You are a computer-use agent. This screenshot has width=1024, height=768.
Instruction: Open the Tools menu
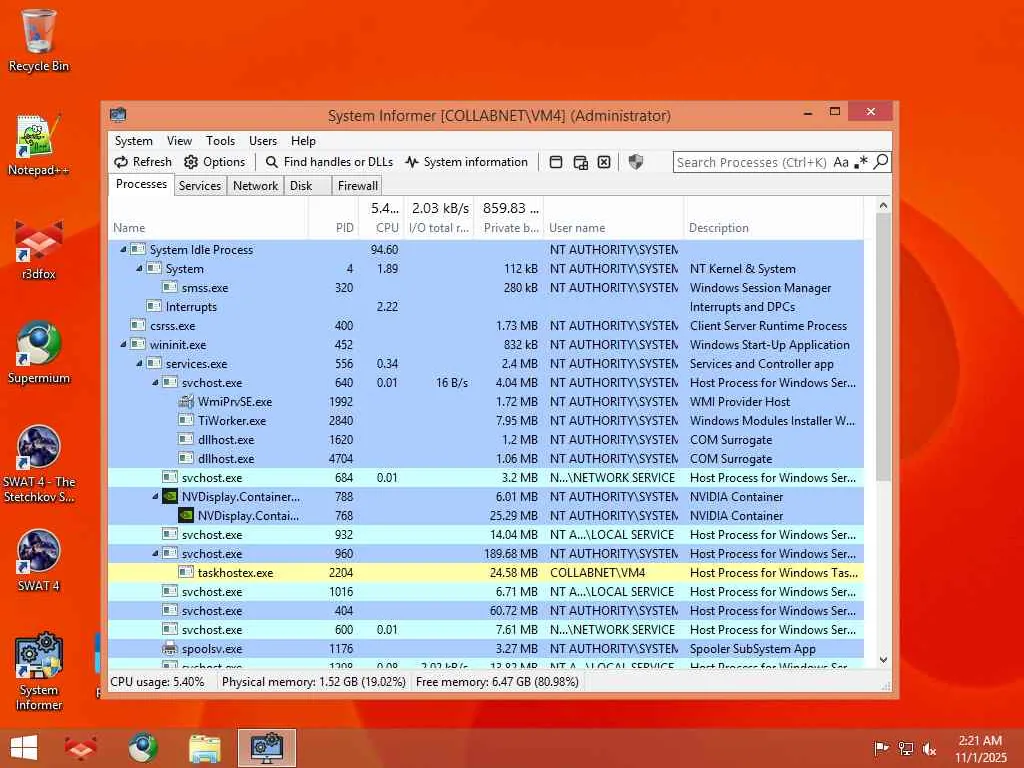click(x=220, y=141)
